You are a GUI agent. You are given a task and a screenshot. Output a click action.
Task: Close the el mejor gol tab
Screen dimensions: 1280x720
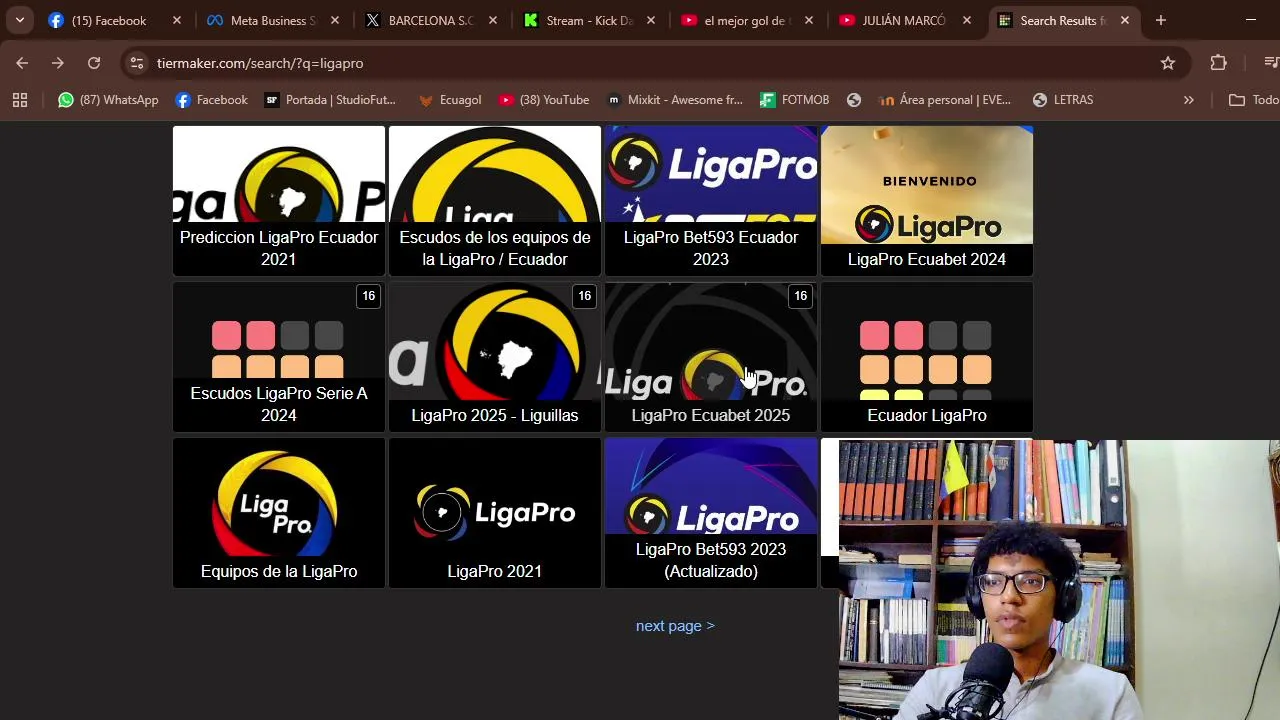click(809, 20)
